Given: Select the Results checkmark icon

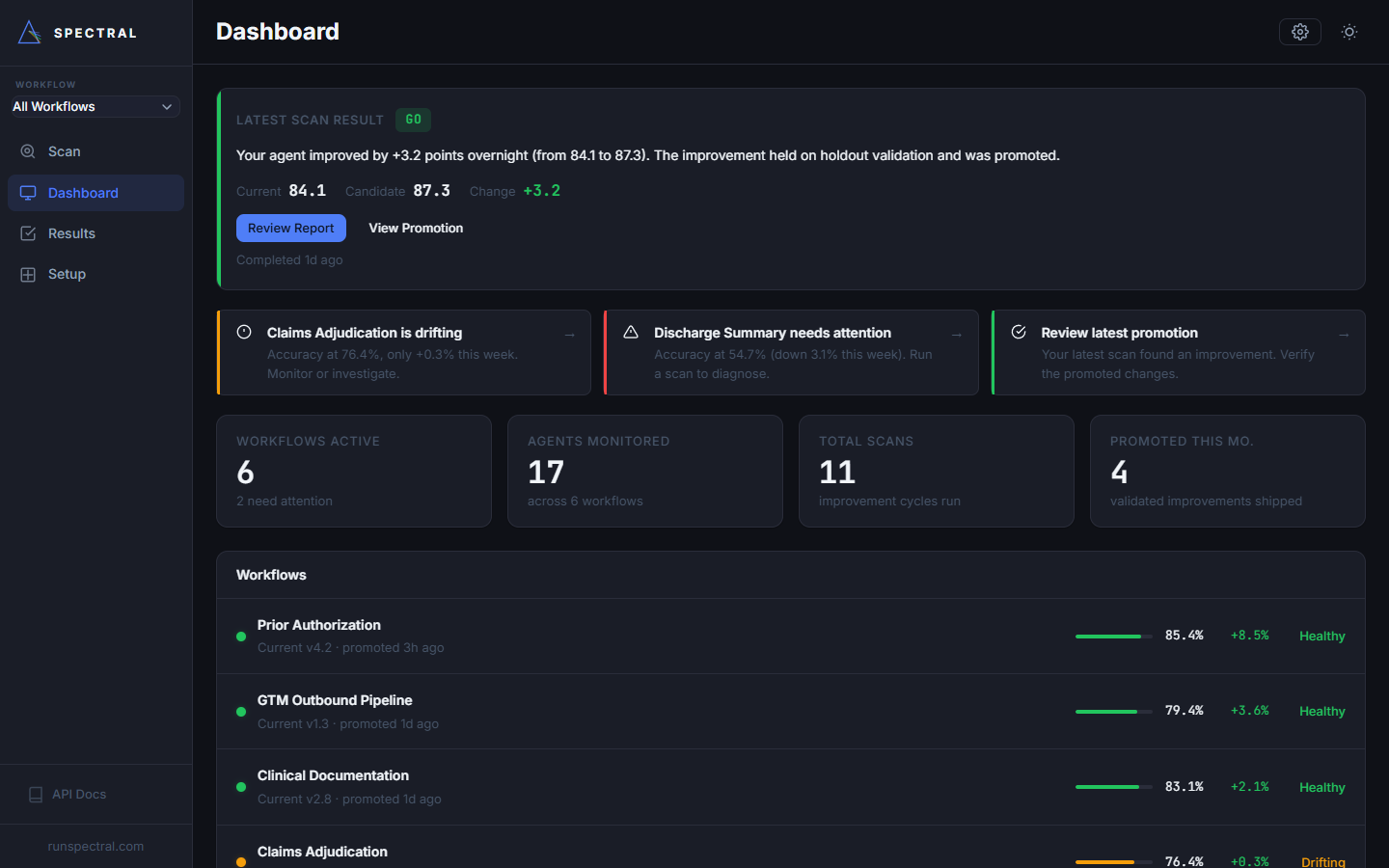Looking at the screenshot, I should 27,232.
